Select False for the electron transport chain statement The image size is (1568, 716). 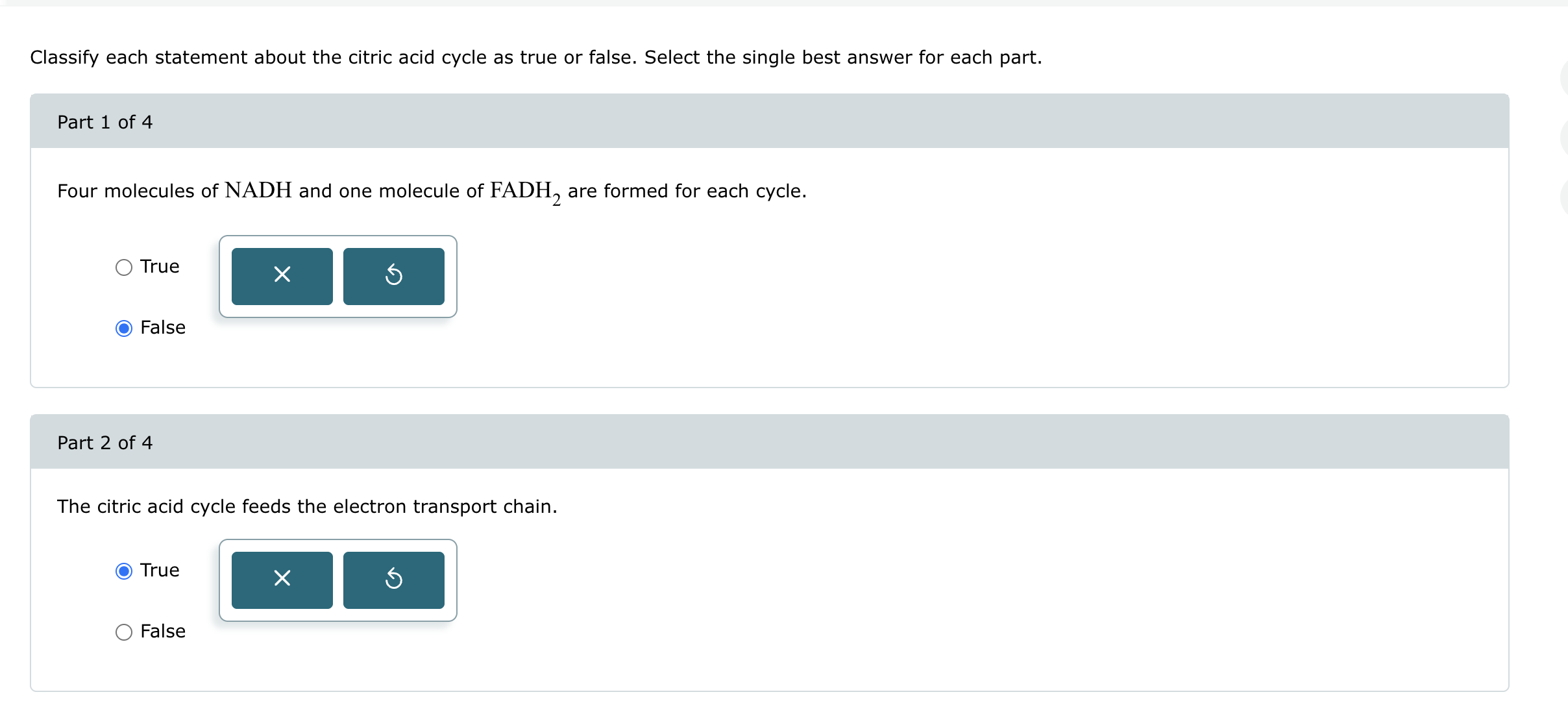click(x=123, y=631)
